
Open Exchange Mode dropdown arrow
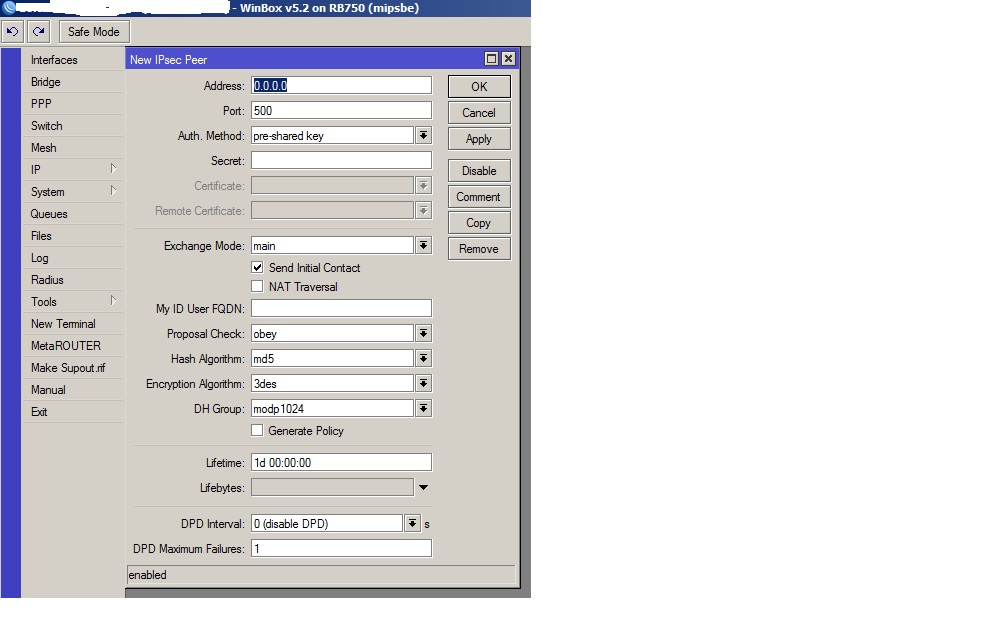[423, 246]
